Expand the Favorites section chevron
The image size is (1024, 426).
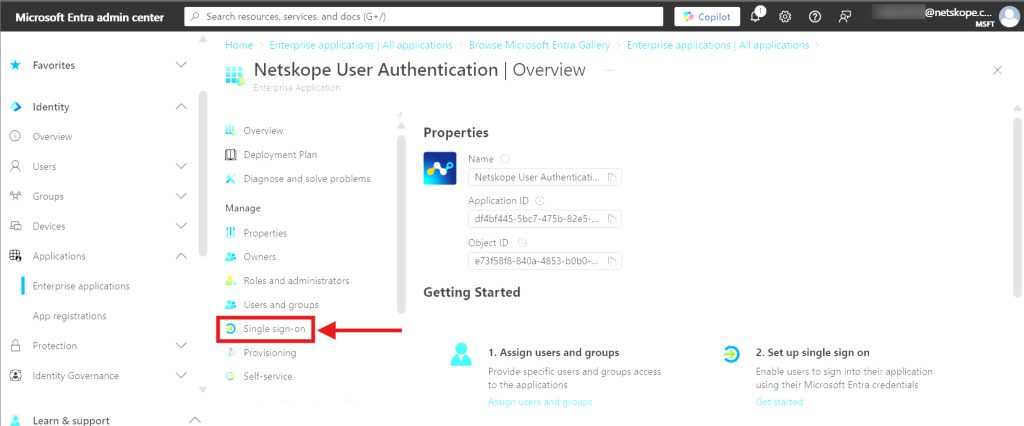click(182, 65)
